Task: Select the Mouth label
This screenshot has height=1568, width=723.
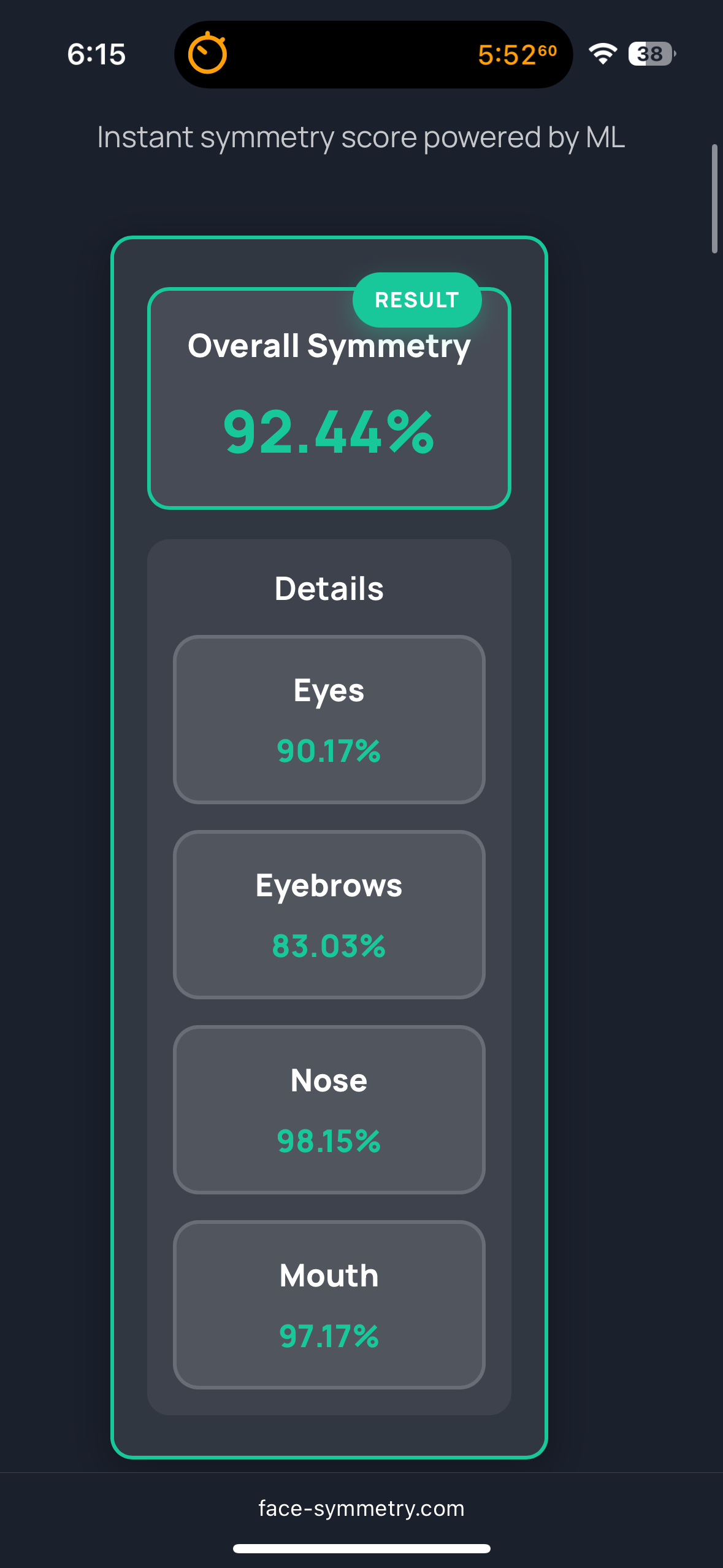Action: click(x=329, y=1276)
